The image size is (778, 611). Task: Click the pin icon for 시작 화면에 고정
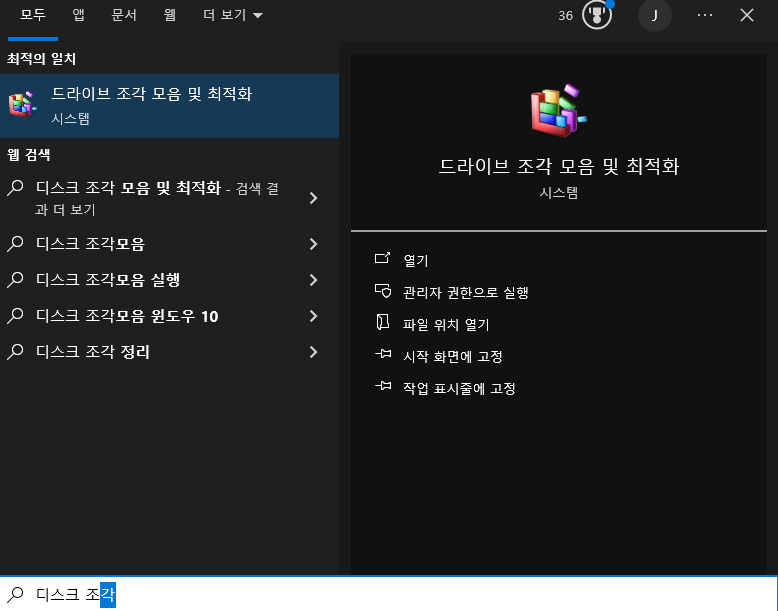point(383,354)
